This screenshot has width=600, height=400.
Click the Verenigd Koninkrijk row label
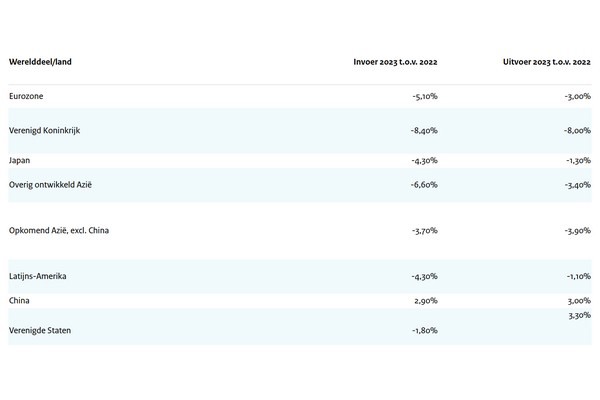click(x=51, y=130)
